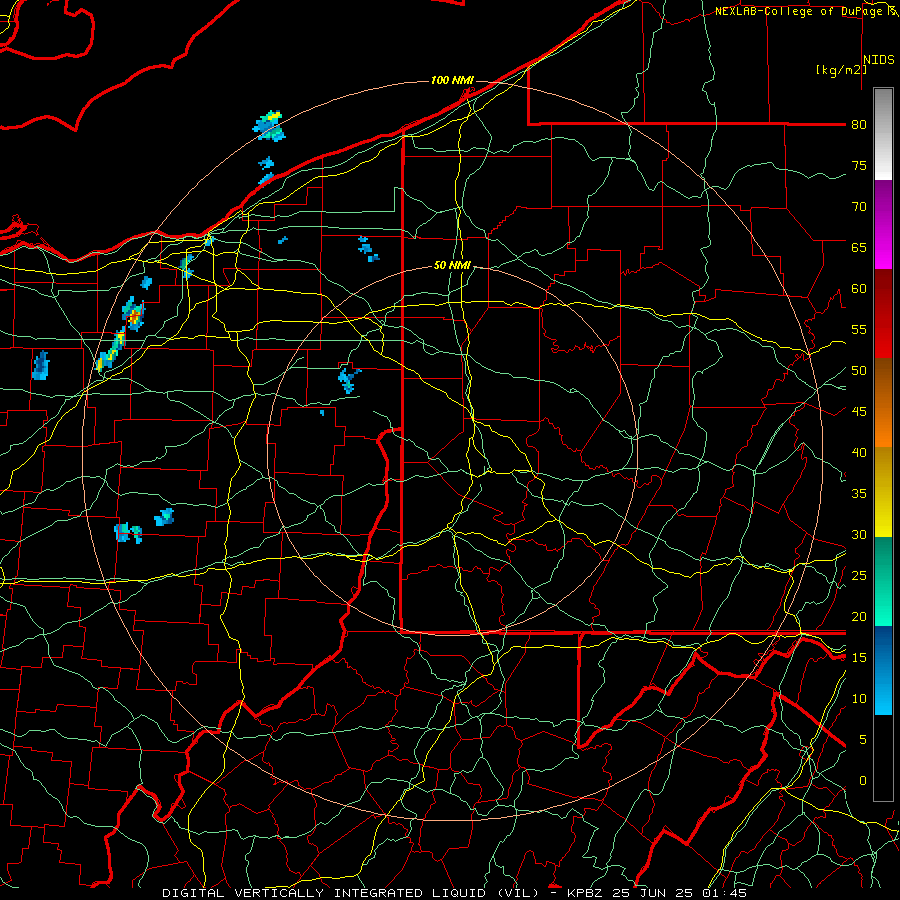Click the 40 value on the scale
Image resolution: width=900 pixels, height=900 pixels.
[x=859, y=452]
